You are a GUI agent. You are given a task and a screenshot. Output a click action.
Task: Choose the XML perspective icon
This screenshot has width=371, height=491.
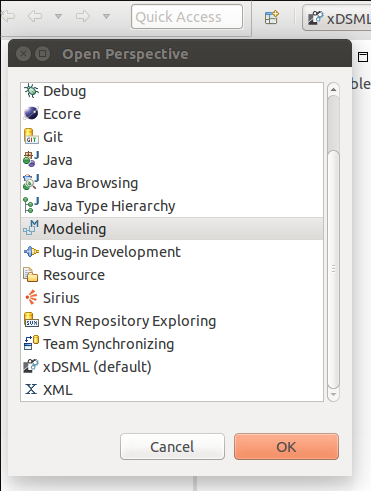(x=31, y=389)
